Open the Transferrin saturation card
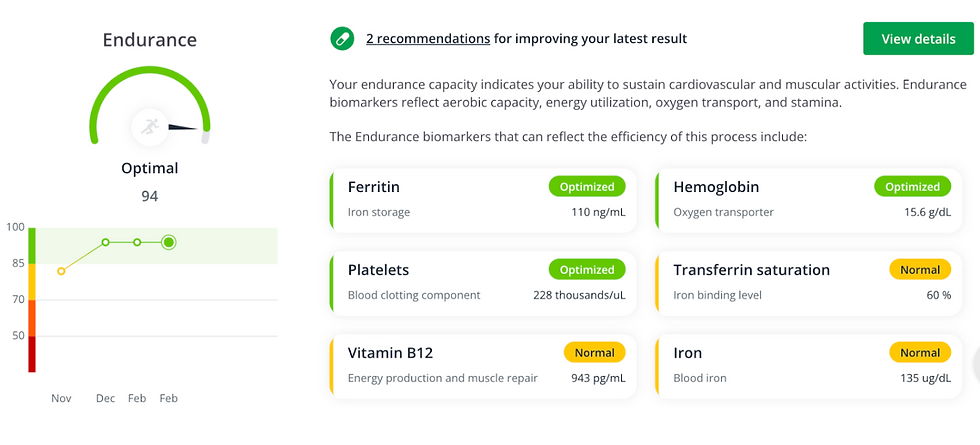 point(809,283)
